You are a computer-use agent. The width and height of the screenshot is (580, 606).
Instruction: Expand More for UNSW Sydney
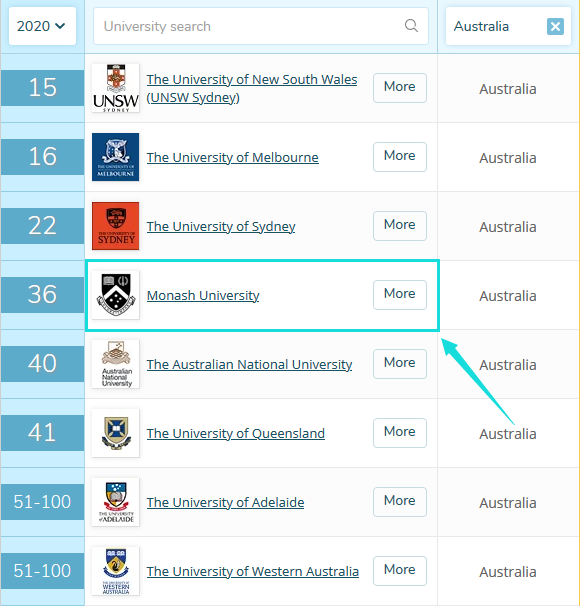pyautogui.click(x=400, y=88)
